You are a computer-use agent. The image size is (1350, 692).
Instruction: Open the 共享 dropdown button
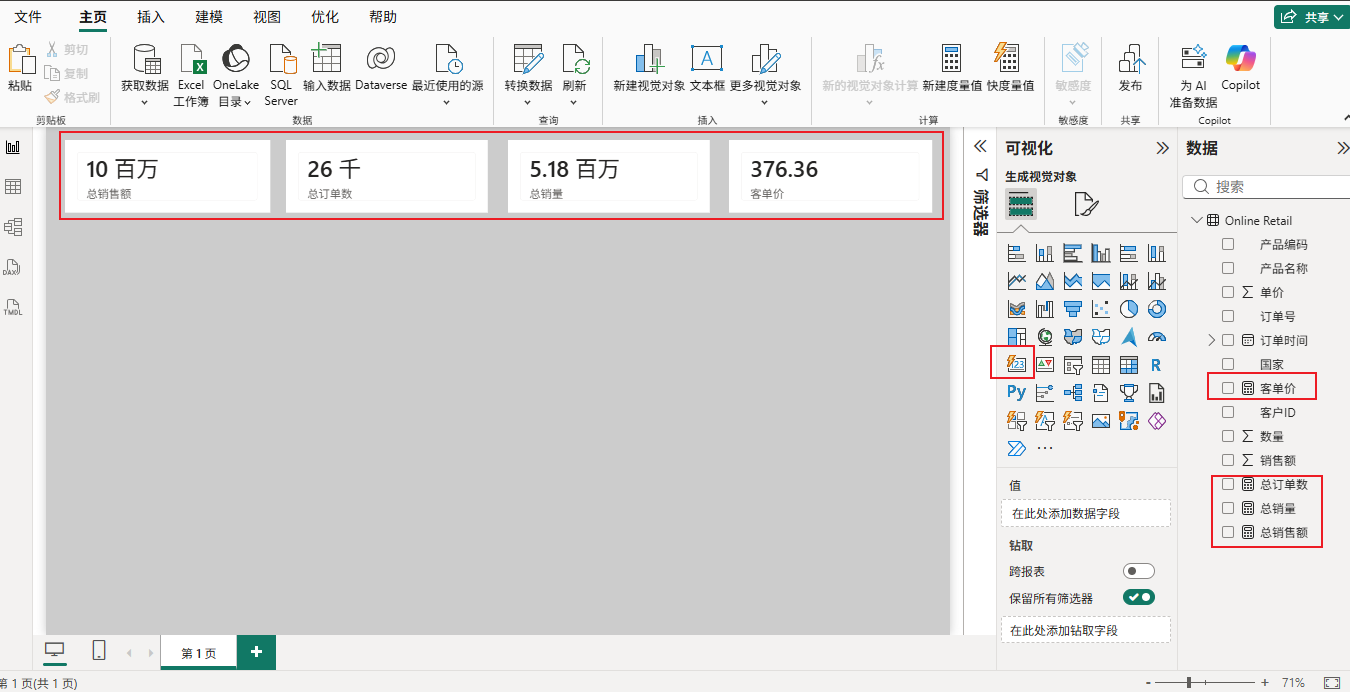click(1310, 17)
